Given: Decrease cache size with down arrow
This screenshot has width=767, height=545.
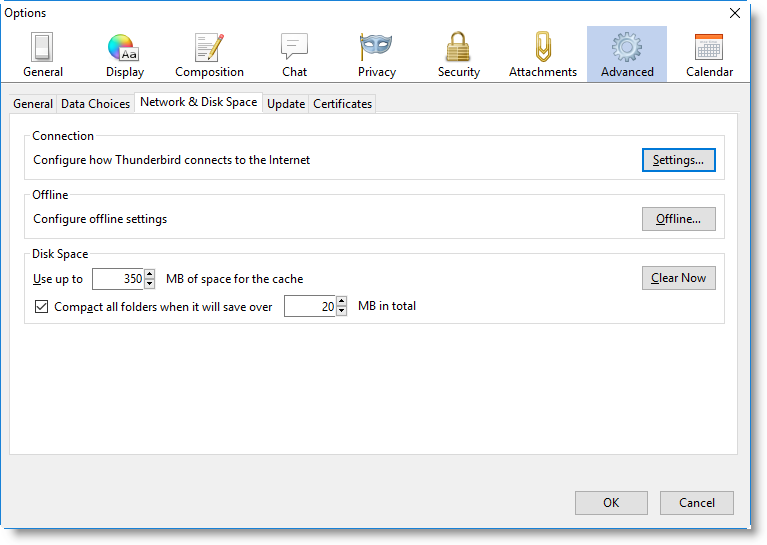Looking at the screenshot, I should 150,284.
